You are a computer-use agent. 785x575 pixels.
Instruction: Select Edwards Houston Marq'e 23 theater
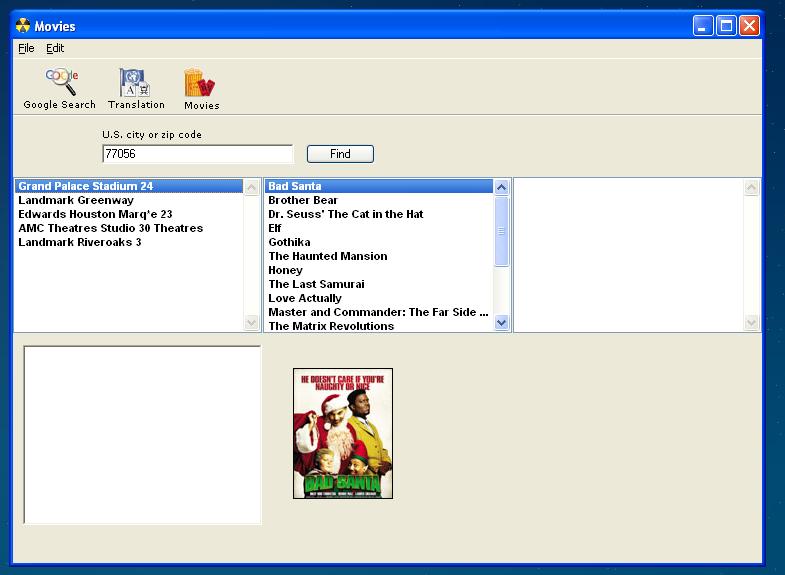coord(129,214)
